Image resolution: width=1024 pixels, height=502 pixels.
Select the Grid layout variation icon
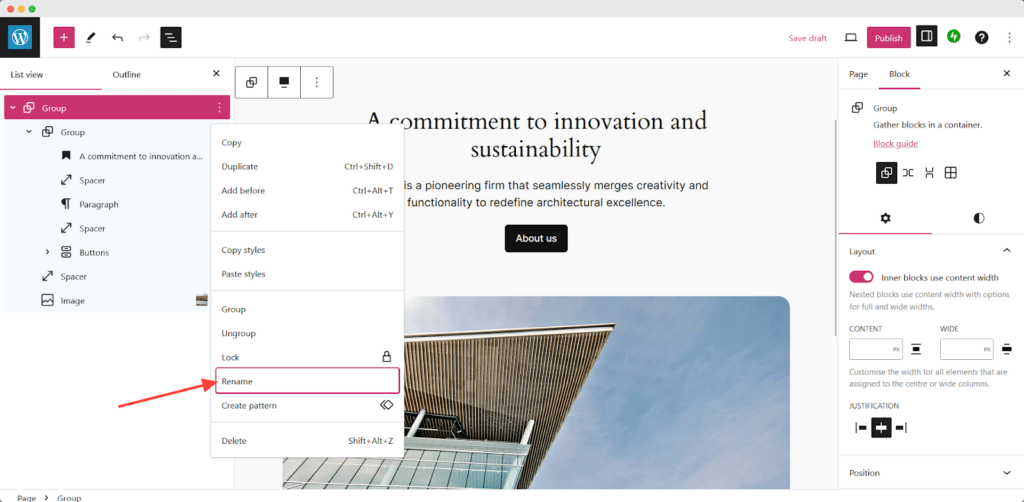click(x=951, y=173)
